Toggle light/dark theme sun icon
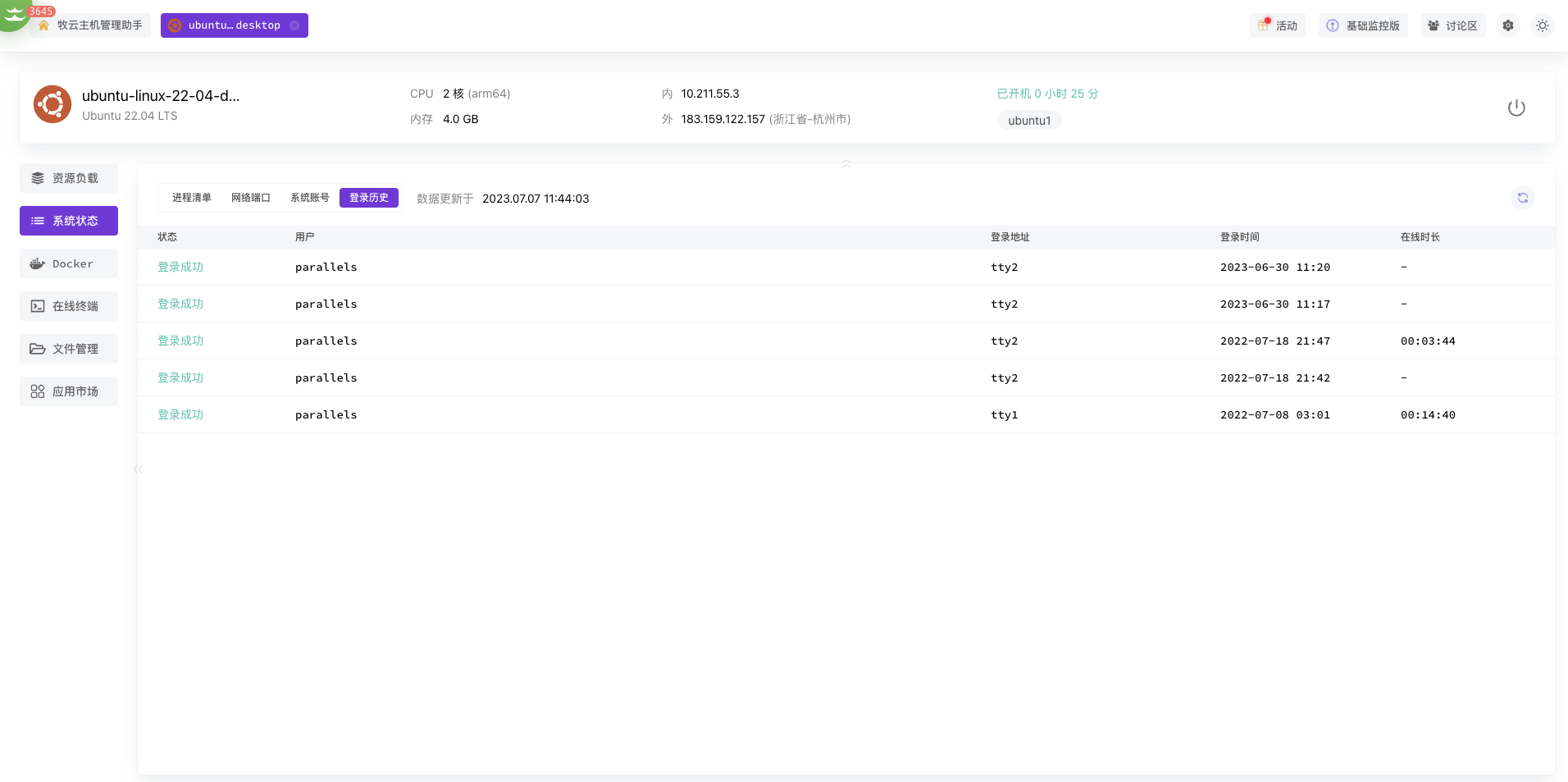 click(x=1543, y=25)
